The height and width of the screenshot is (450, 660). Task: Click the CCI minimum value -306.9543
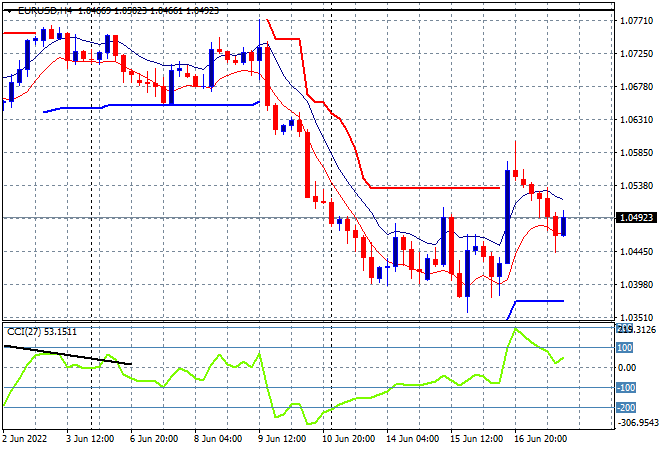point(638,423)
